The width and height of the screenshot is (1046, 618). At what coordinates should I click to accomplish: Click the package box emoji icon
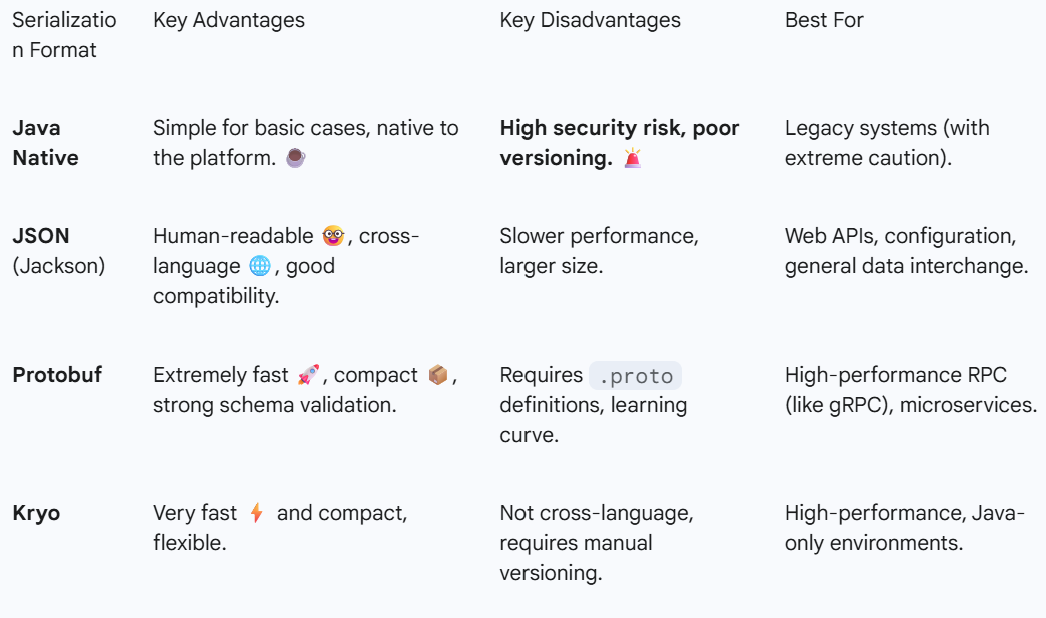point(437,375)
